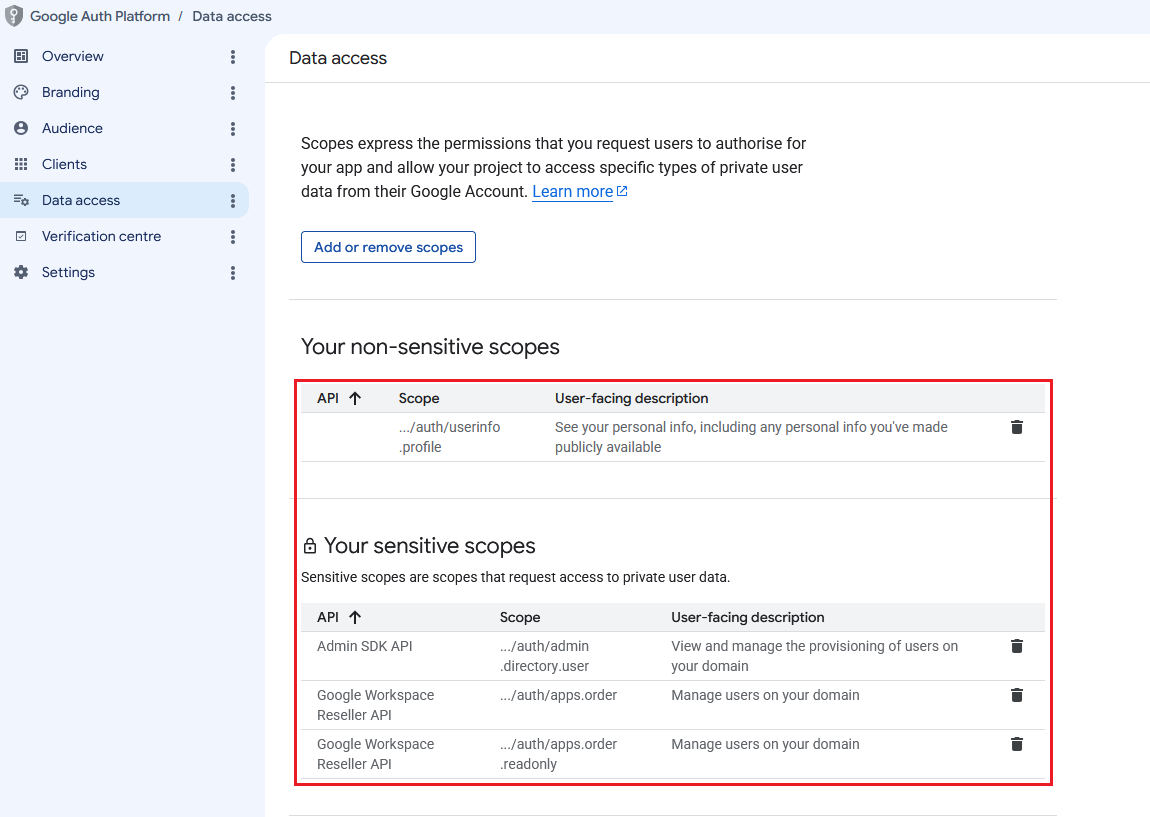
Task: Open the three-dot menu beside Overview
Action: (233, 56)
